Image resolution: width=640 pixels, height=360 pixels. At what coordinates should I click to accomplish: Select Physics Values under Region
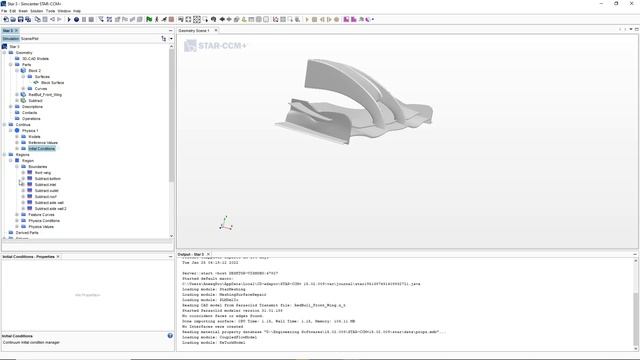tap(41, 227)
